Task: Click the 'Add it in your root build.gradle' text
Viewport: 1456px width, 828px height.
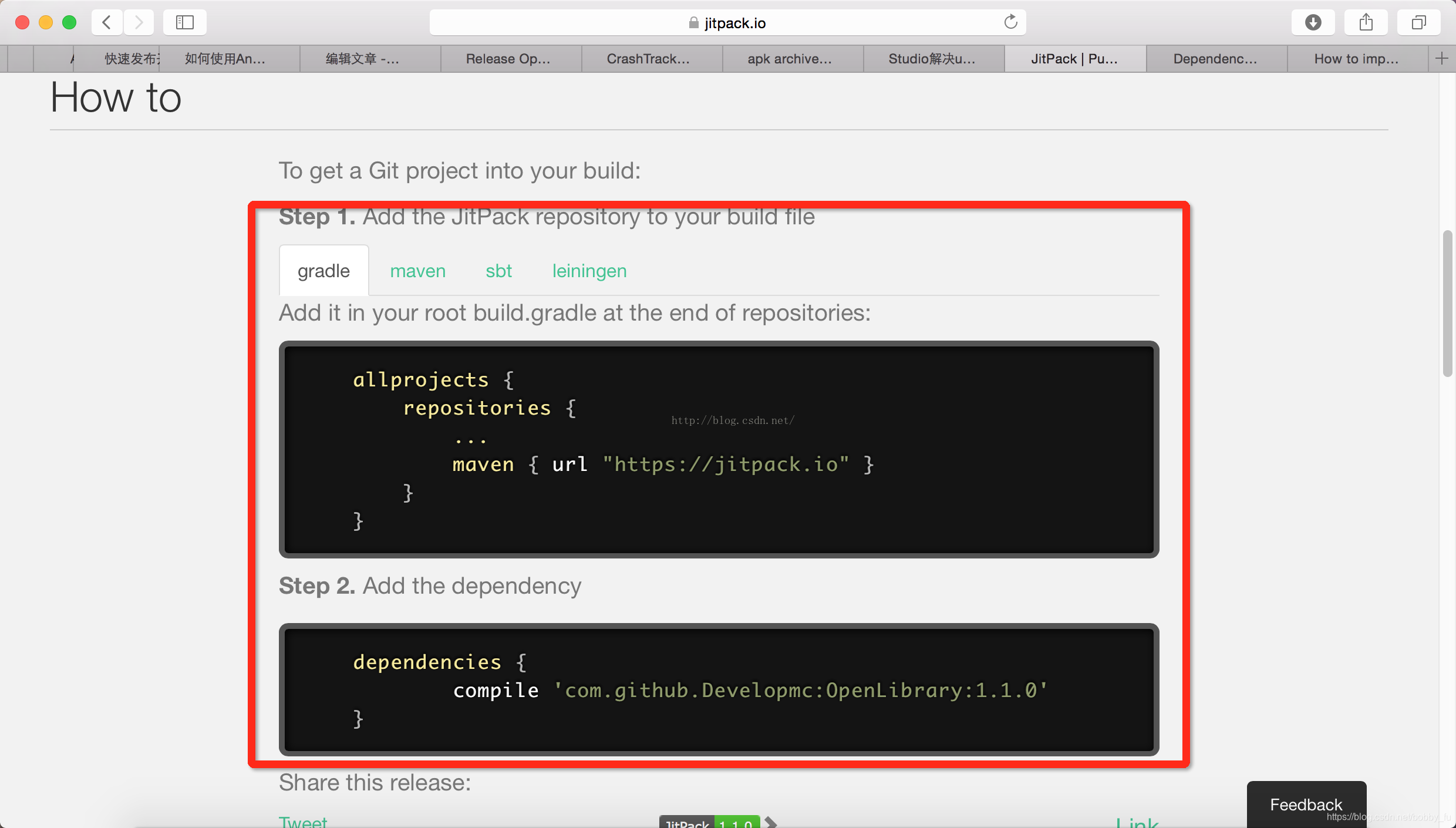Action: (575, 313)
